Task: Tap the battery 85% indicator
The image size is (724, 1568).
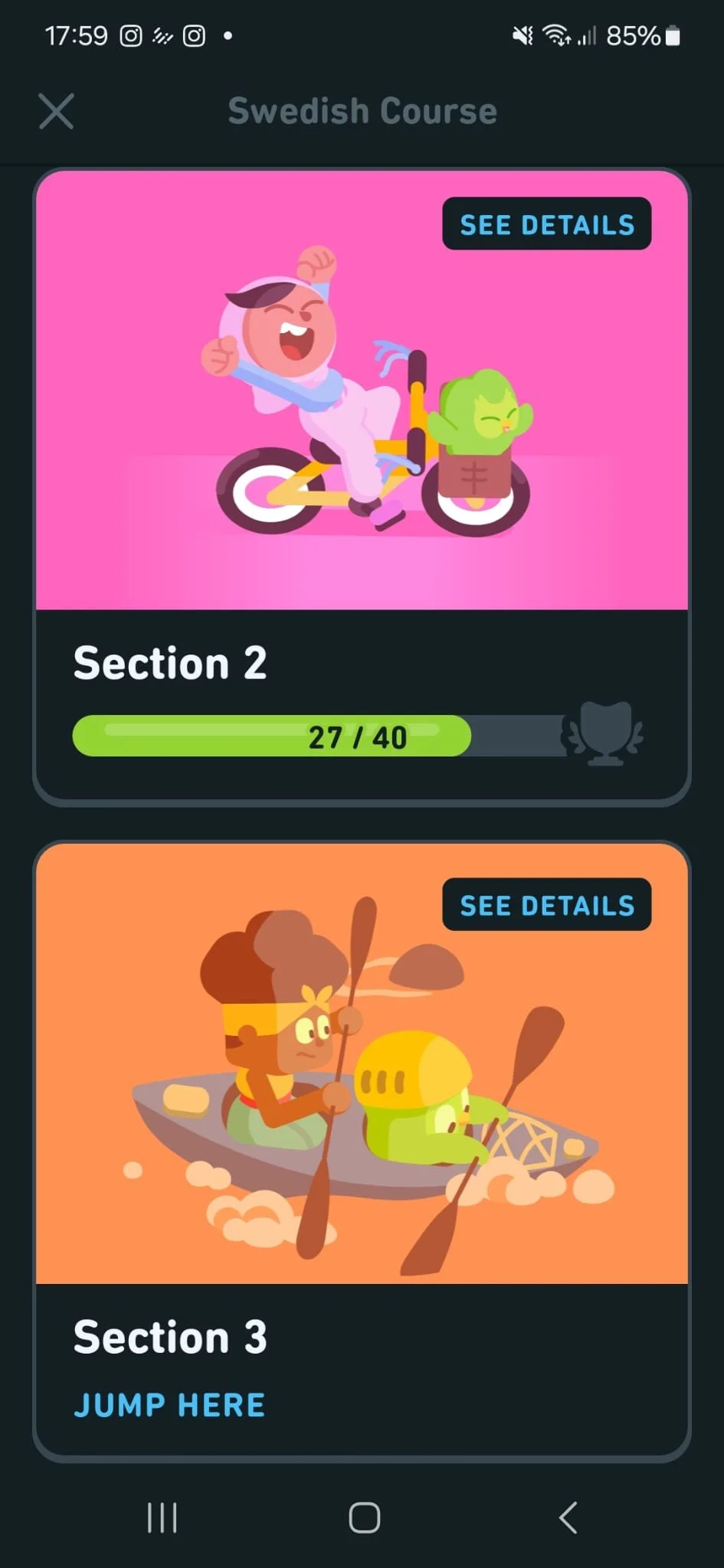Action: coord(644,36)
